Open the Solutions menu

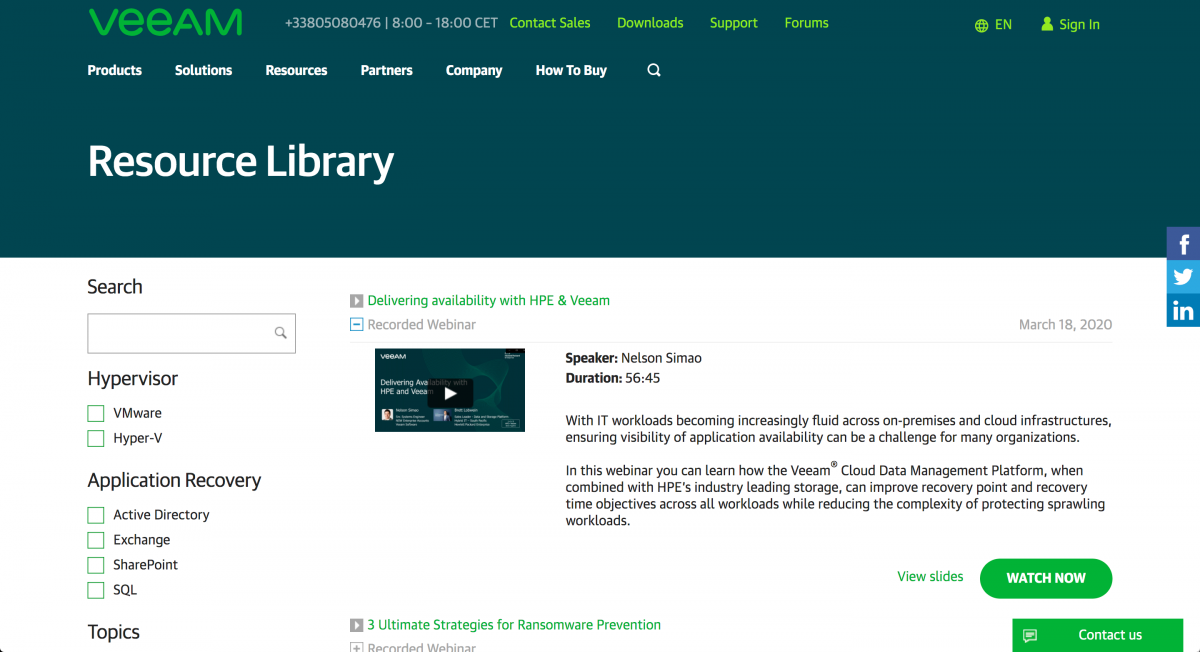[x=203, y=70]
